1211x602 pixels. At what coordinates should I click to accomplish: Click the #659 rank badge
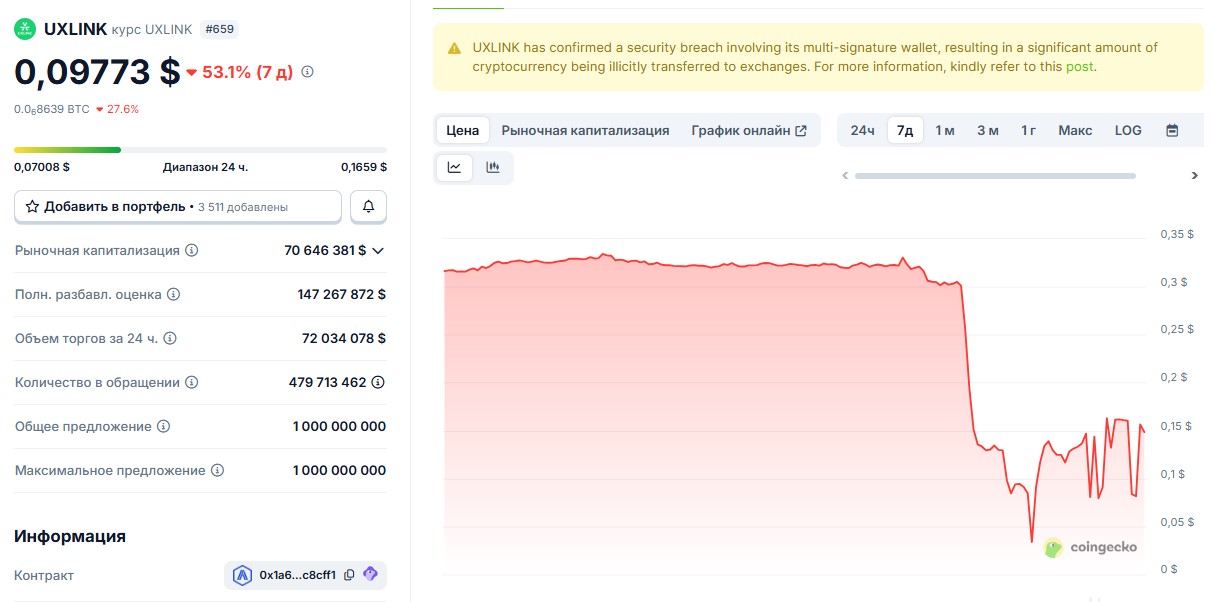pos(220,29)
